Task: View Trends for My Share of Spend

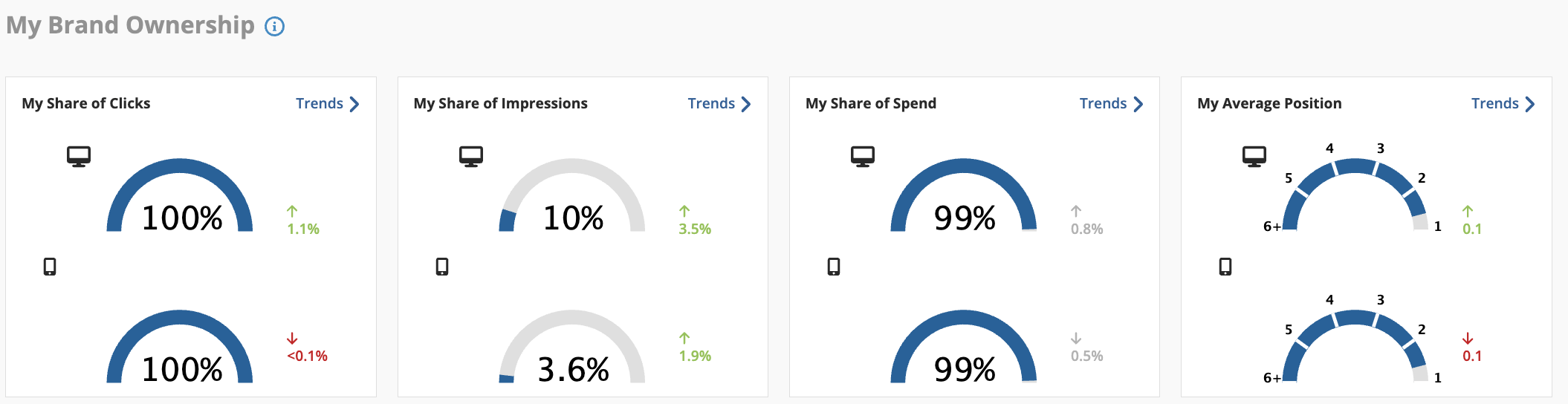Action: pos(1104,103)
